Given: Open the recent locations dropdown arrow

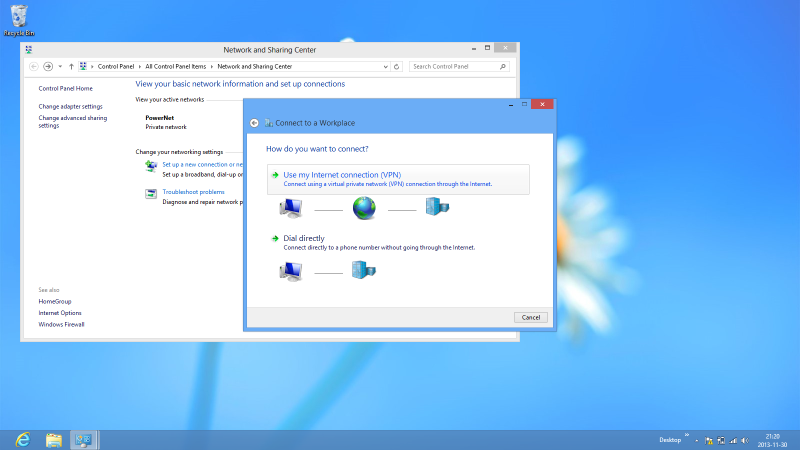Looking at the screenshot, I should (x=60, y=66).
